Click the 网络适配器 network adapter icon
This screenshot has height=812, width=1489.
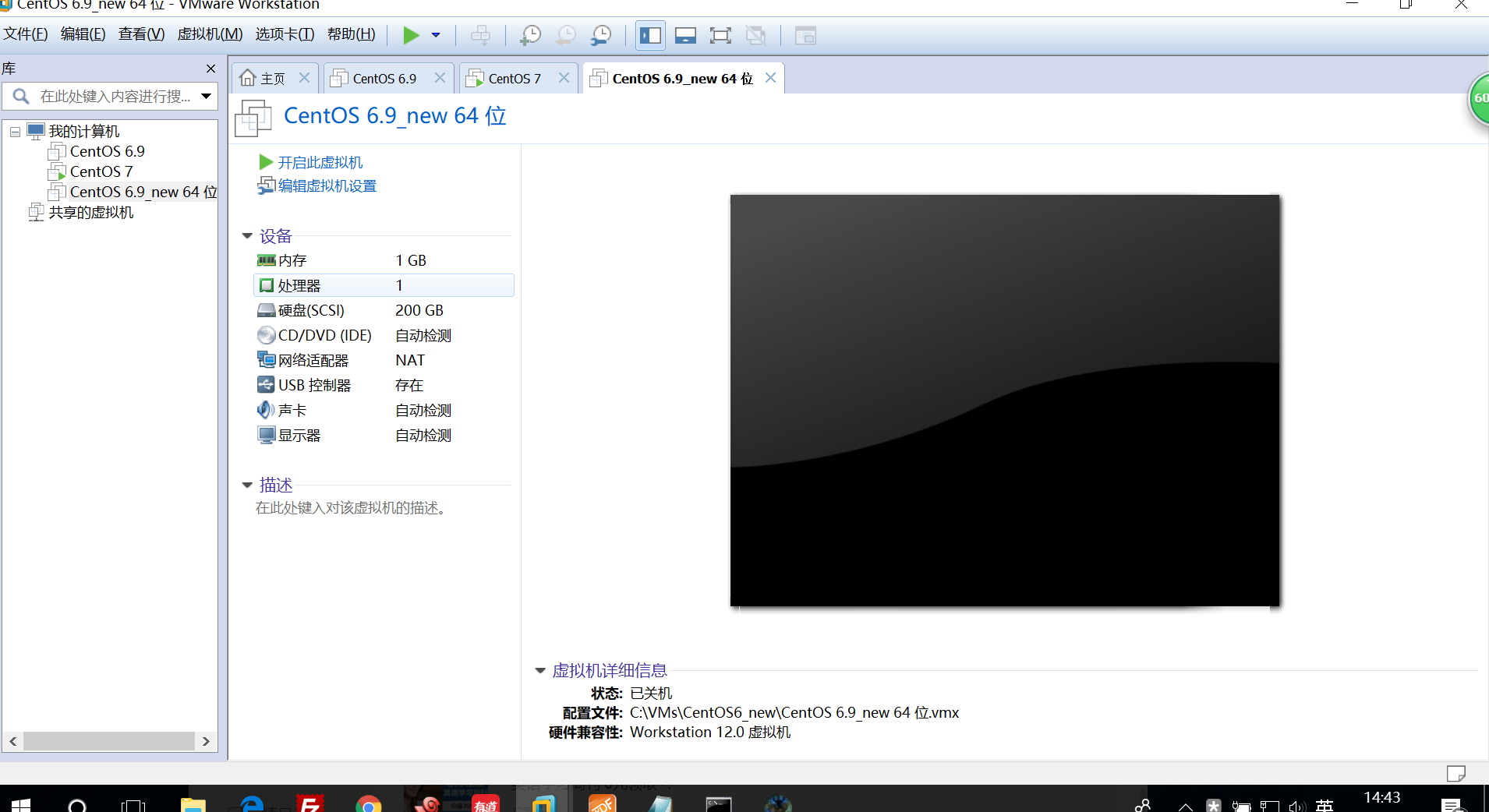[x=266, y=360]
